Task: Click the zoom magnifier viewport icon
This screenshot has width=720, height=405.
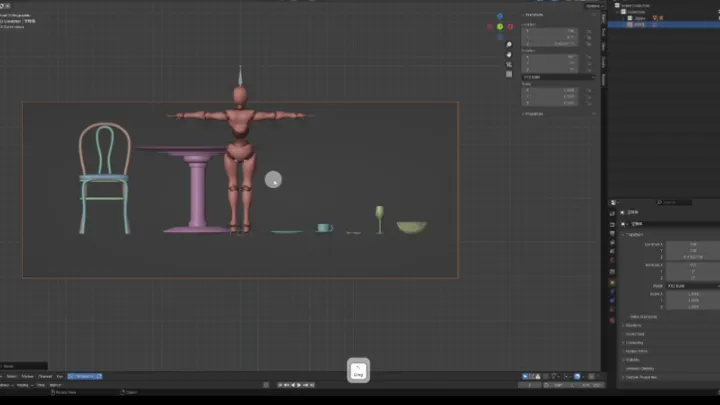Action: pos(509,45)
